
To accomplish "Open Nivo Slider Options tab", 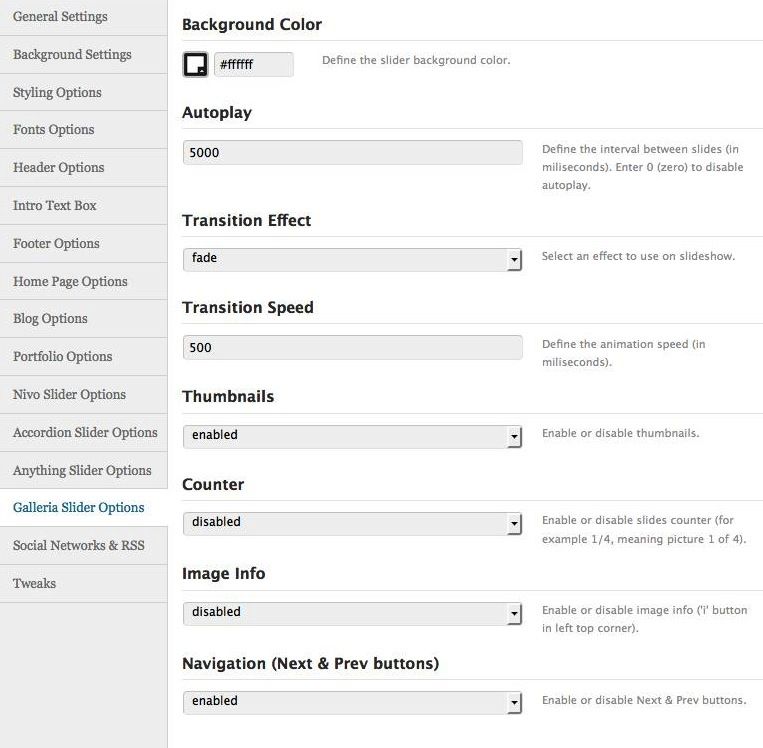I will (x=69, y=395).
